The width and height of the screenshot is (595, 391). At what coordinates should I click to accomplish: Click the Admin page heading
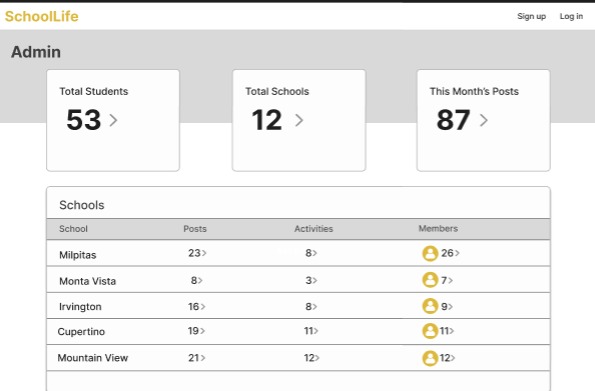click(x=36, y=52)
